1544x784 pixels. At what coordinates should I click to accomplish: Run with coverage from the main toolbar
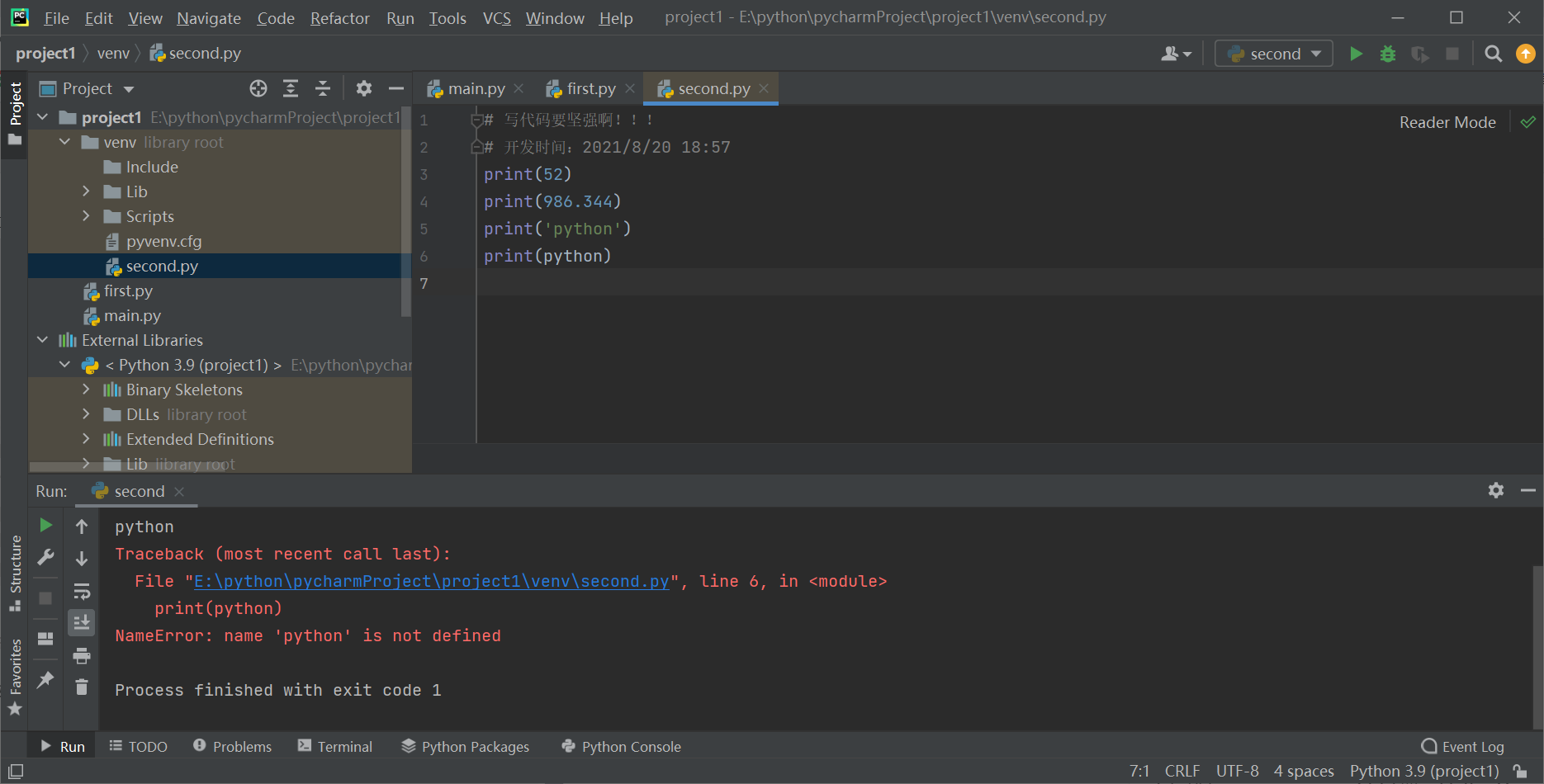click(x=1420, y=54)
